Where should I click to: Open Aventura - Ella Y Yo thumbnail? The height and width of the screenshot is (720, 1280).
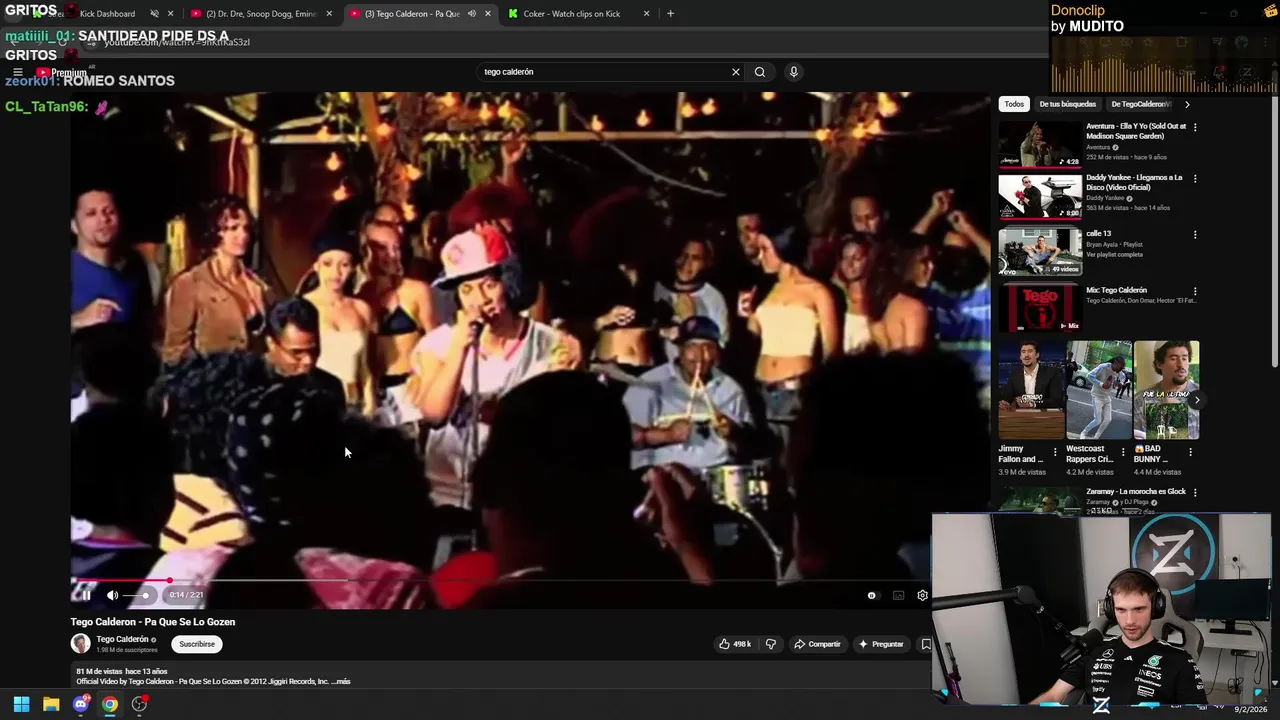point(1040,145)
